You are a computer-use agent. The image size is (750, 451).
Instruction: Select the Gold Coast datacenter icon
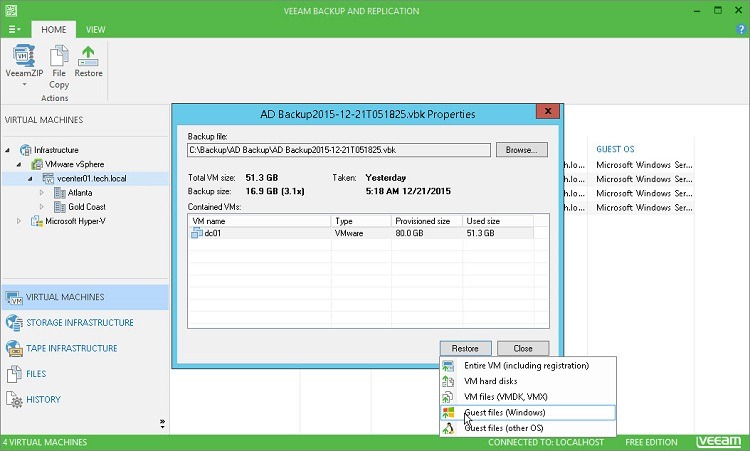click(x=60, y=207)
